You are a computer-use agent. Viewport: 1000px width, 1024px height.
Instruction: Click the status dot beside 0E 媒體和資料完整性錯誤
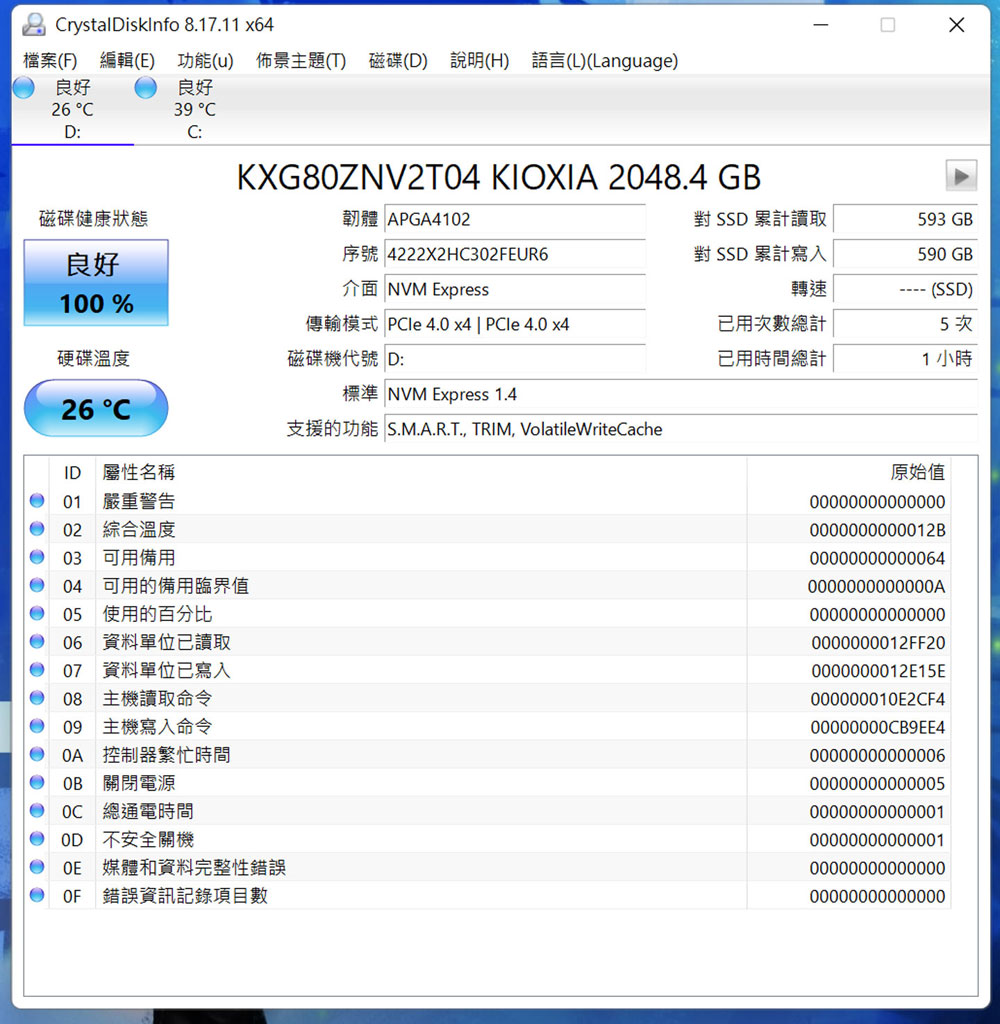pos(37,868)
